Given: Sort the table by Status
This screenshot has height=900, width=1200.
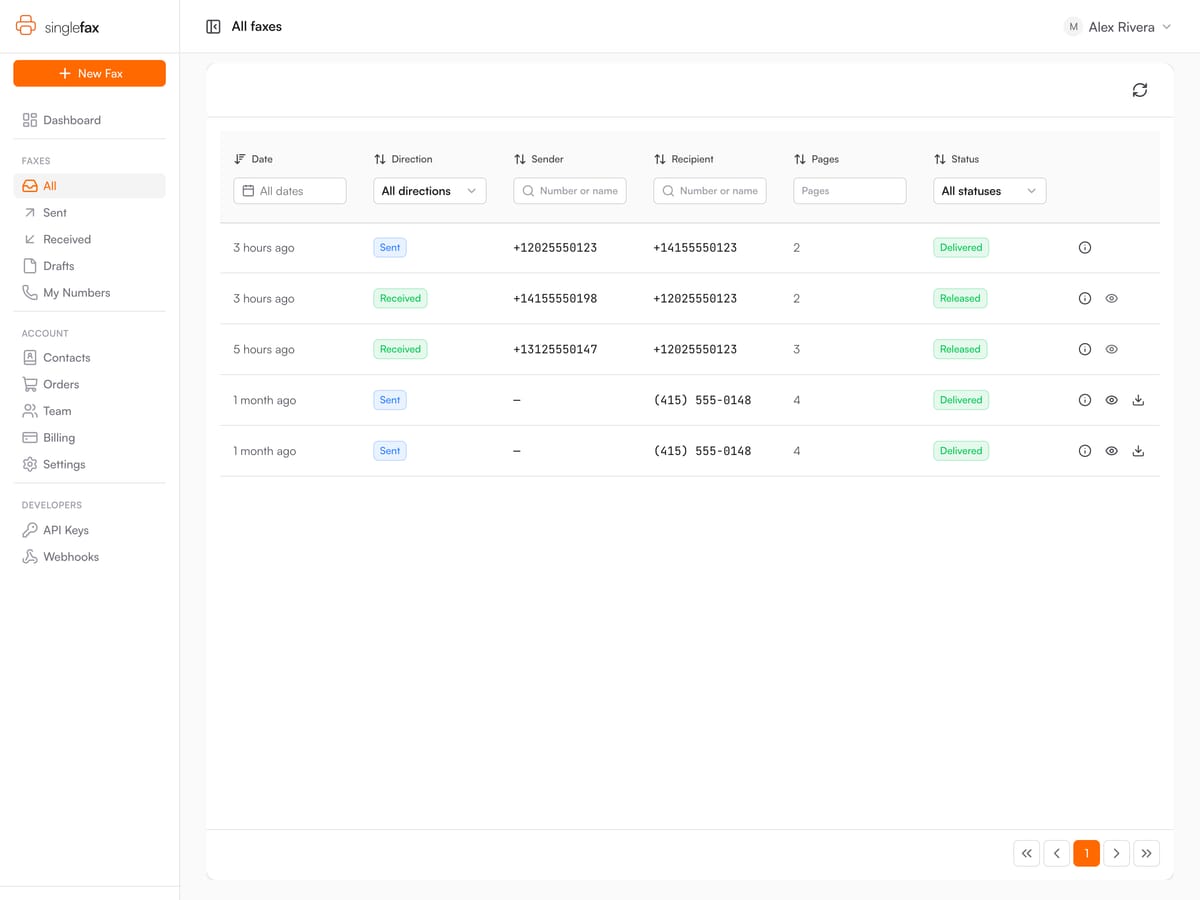Looking at the screenshot, I should 956,159.
